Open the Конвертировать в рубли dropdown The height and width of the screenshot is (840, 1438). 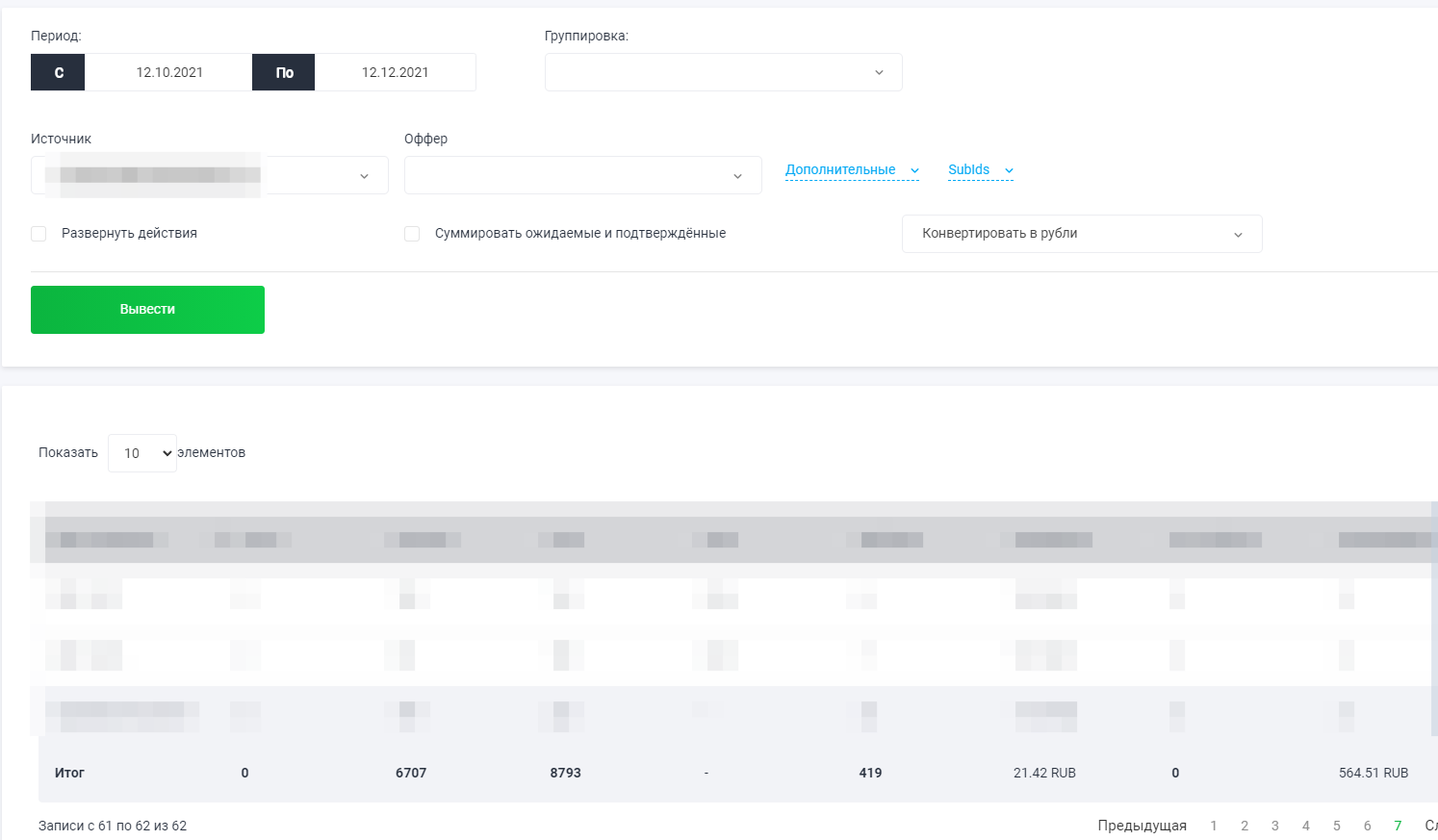coord(1082,234)
